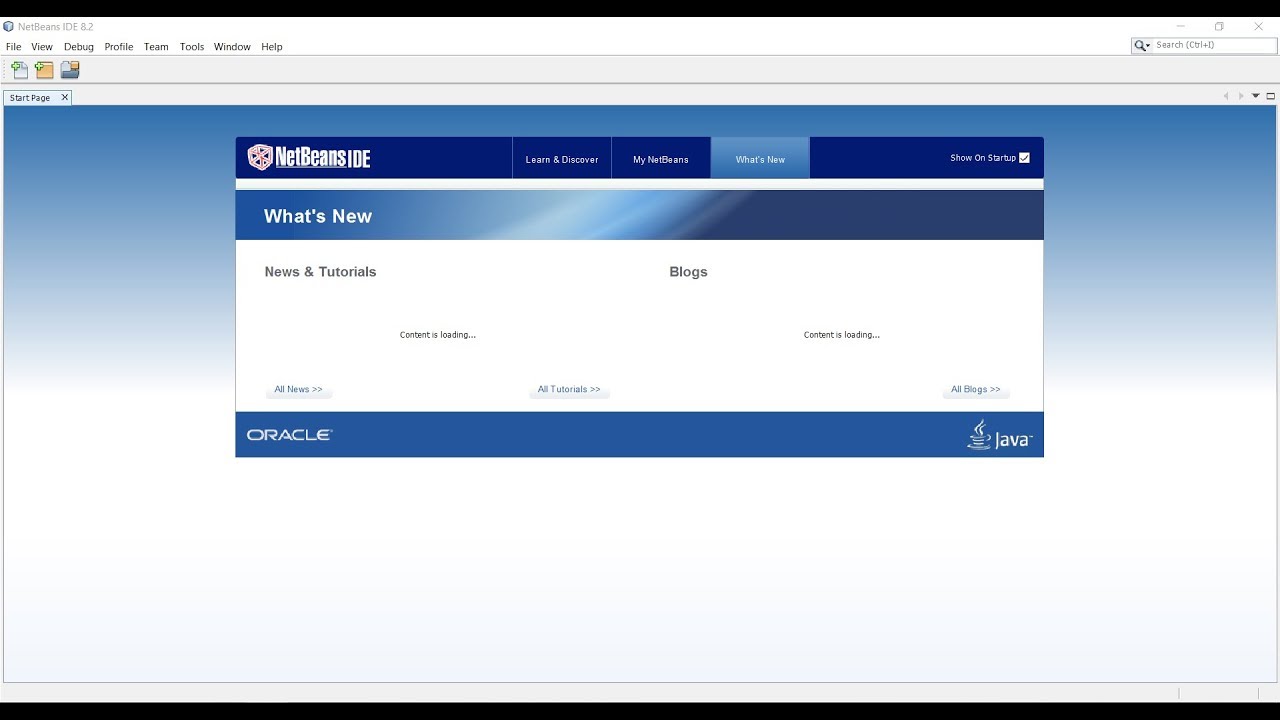Image resolution: width=1280 pixels, height=720 pixels.
Task: Click the New File toolbar icon
Action: tap(20, 70)
